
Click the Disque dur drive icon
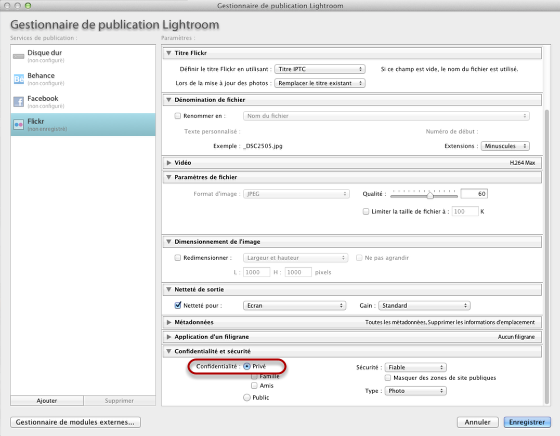(x=19, y=56)
